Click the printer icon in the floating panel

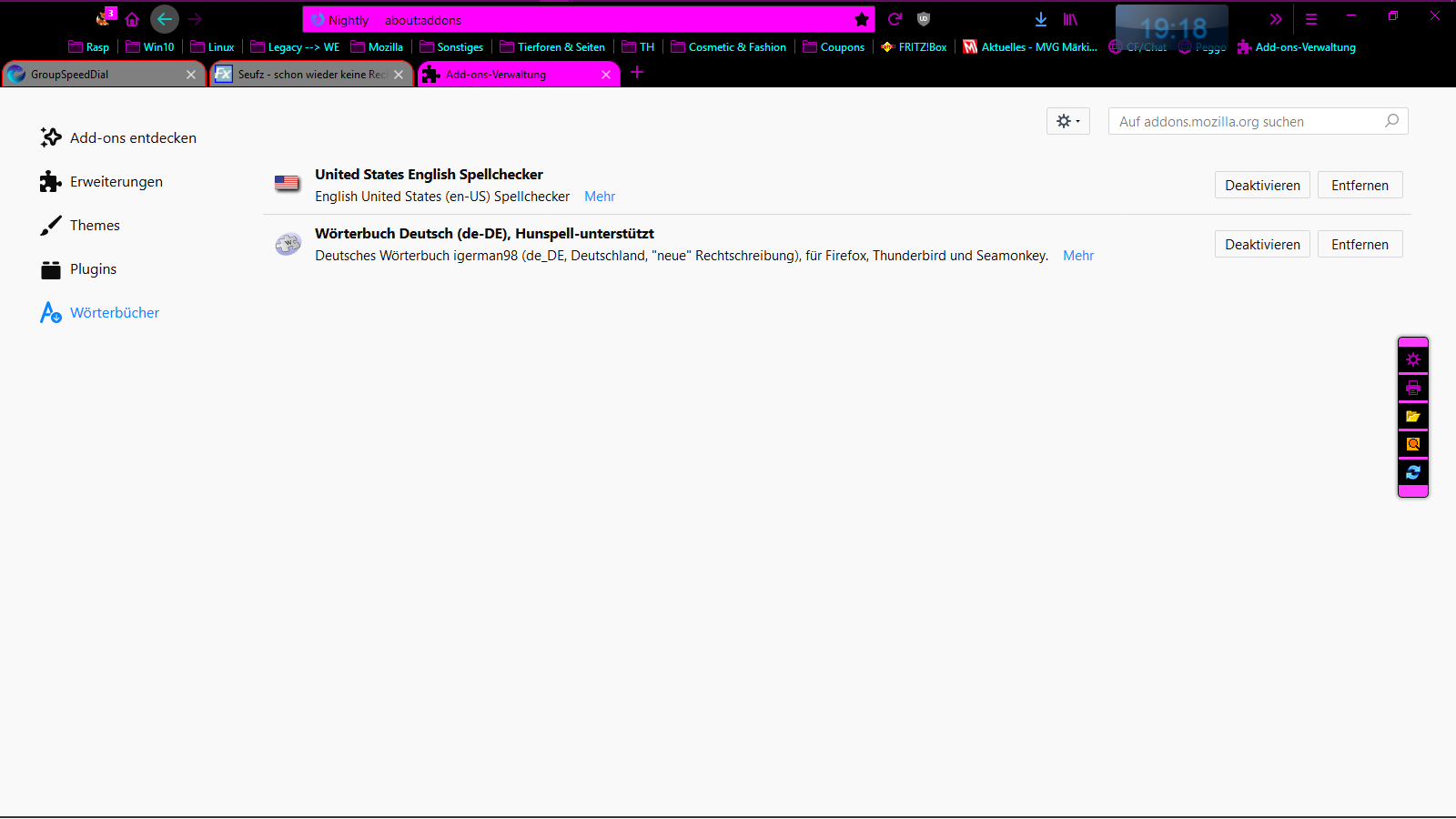1412,388
